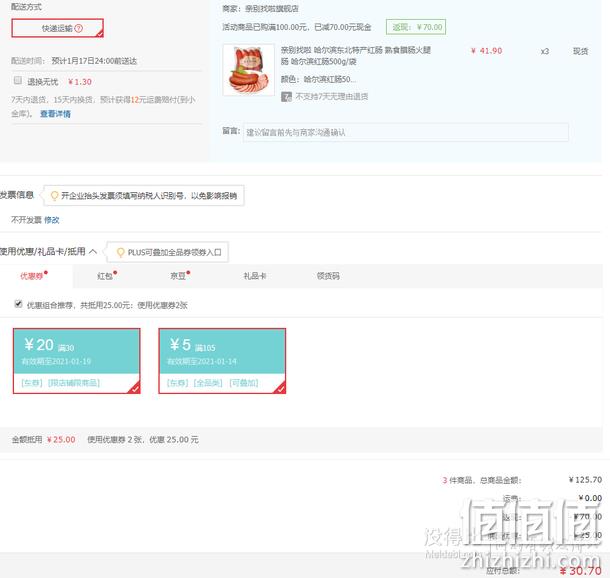The image size is (610, 578).
Task: Switch to the 京豆 tab
Action: 180,276
